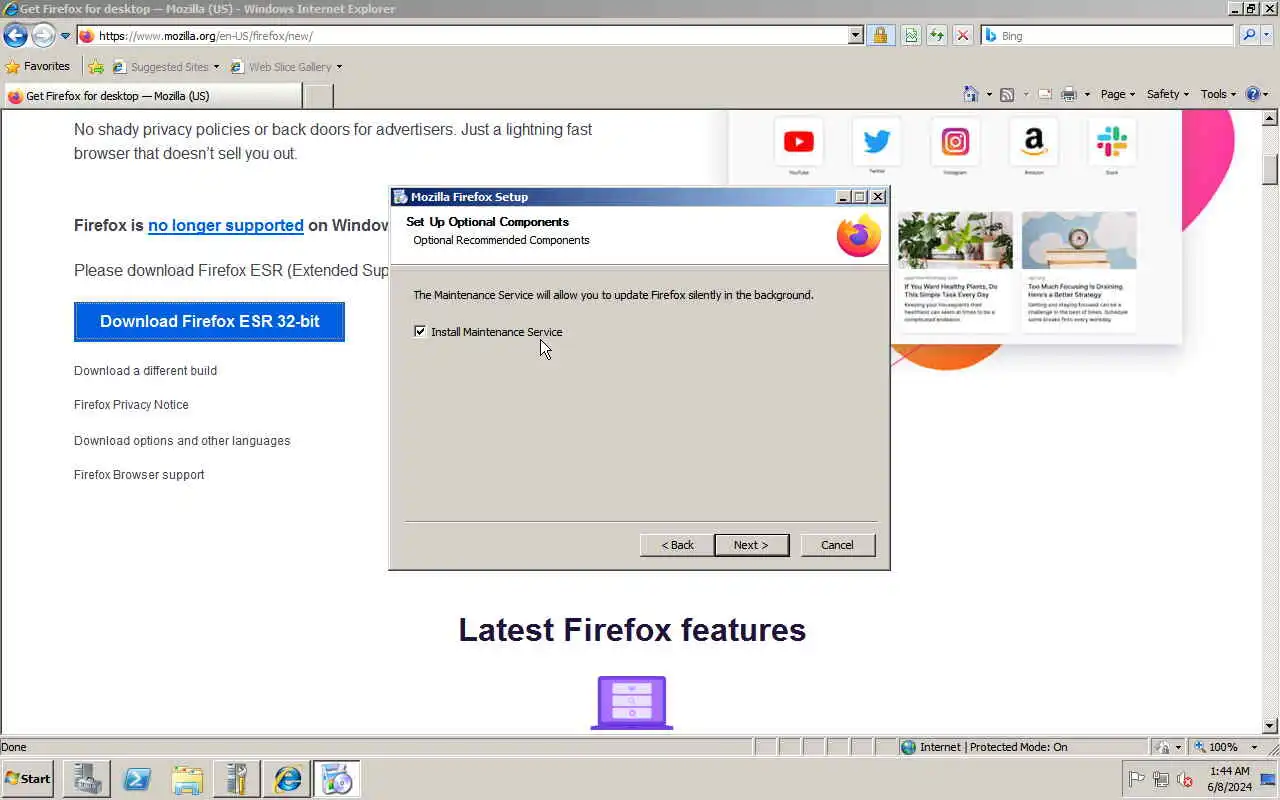Open the search provider dropdown arrow

click(x=1267, y=36)
